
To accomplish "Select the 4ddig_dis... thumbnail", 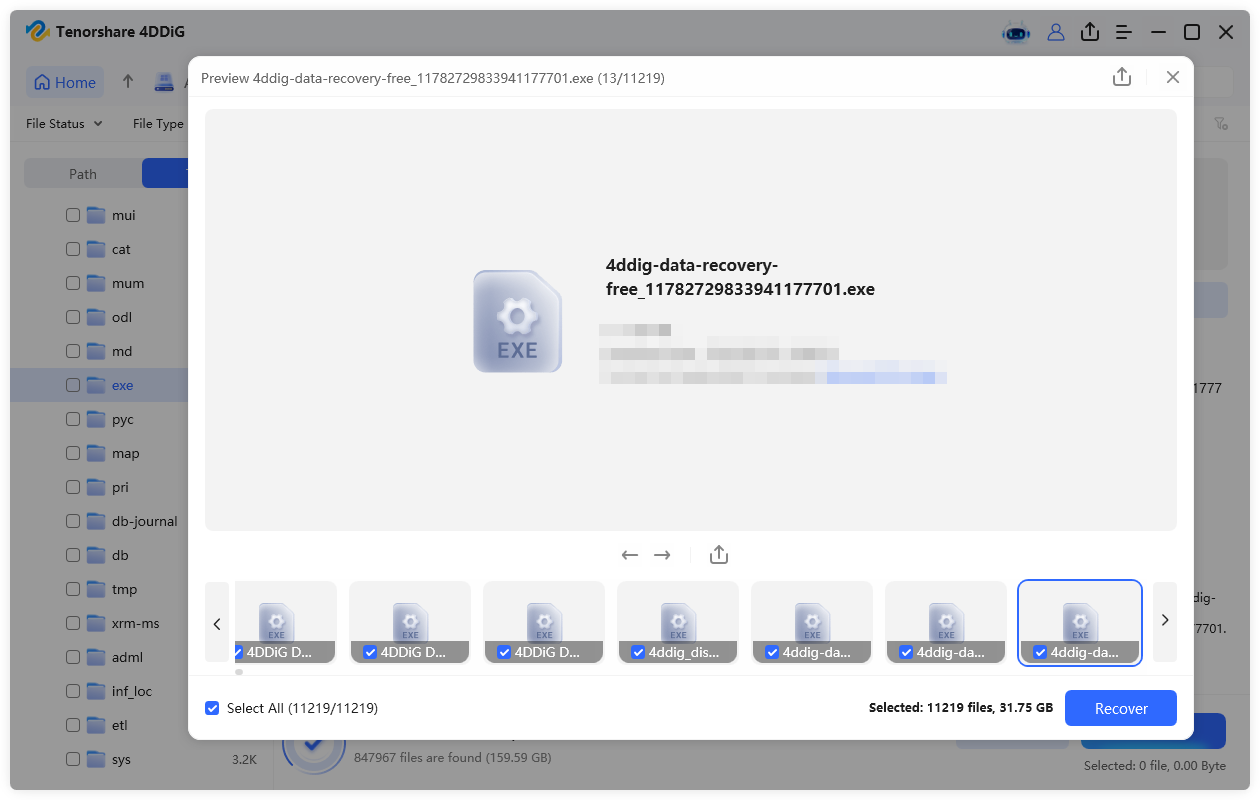I will pos(678,622).
